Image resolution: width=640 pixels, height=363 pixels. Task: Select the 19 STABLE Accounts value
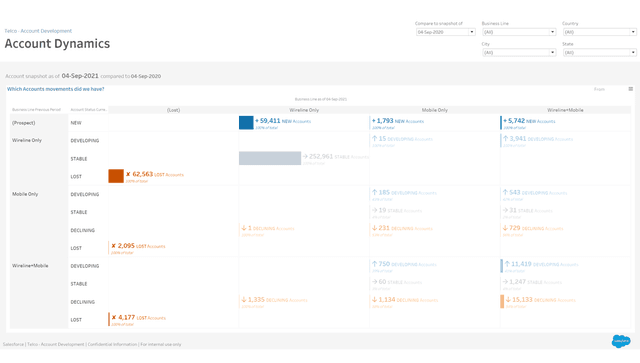click(397, 210)
